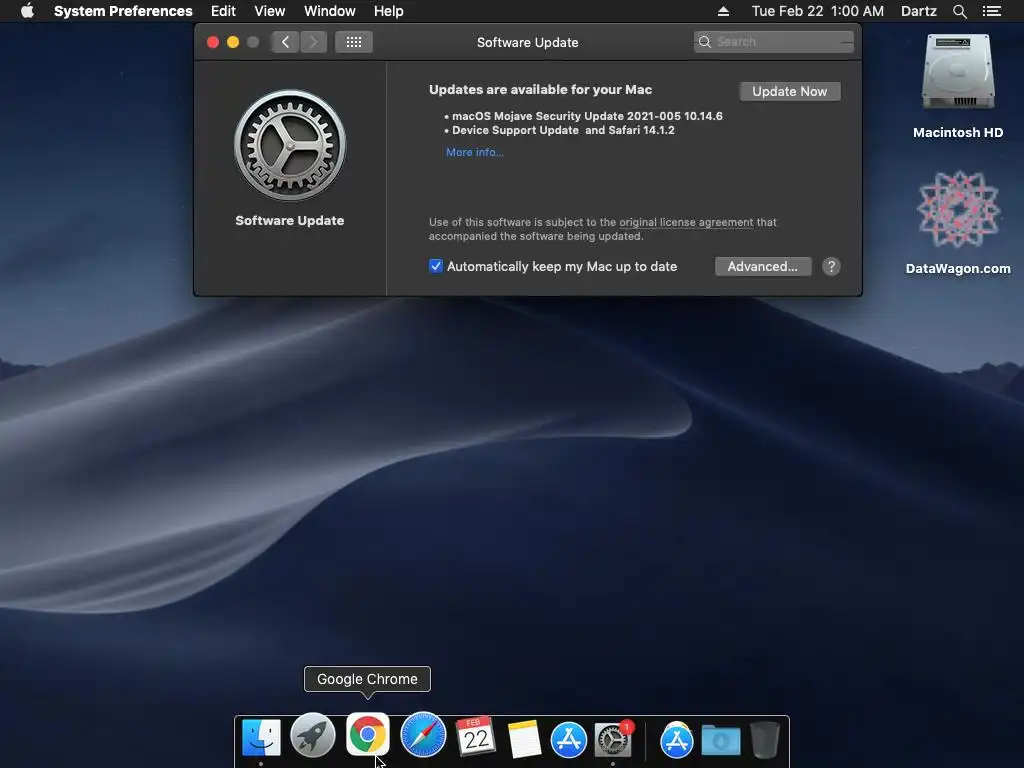Open Google Chrome from the Dock
1024x768 pixels.
pyautogui.click(x=368, y=734)
